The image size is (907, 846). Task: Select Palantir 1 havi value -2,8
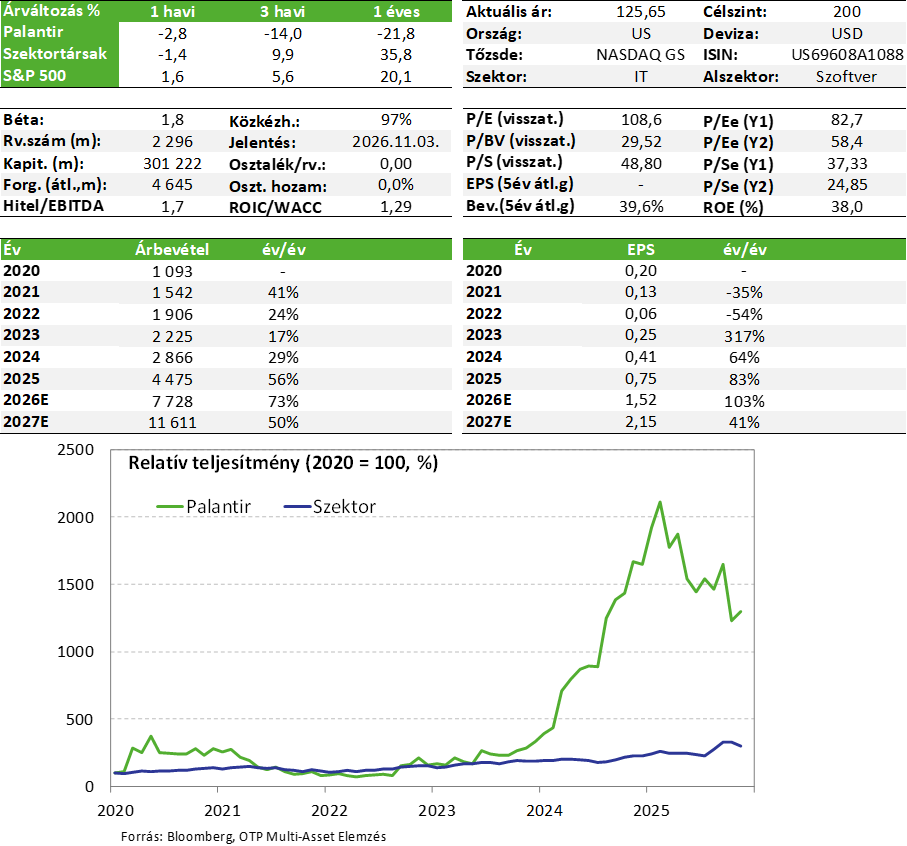172,34
